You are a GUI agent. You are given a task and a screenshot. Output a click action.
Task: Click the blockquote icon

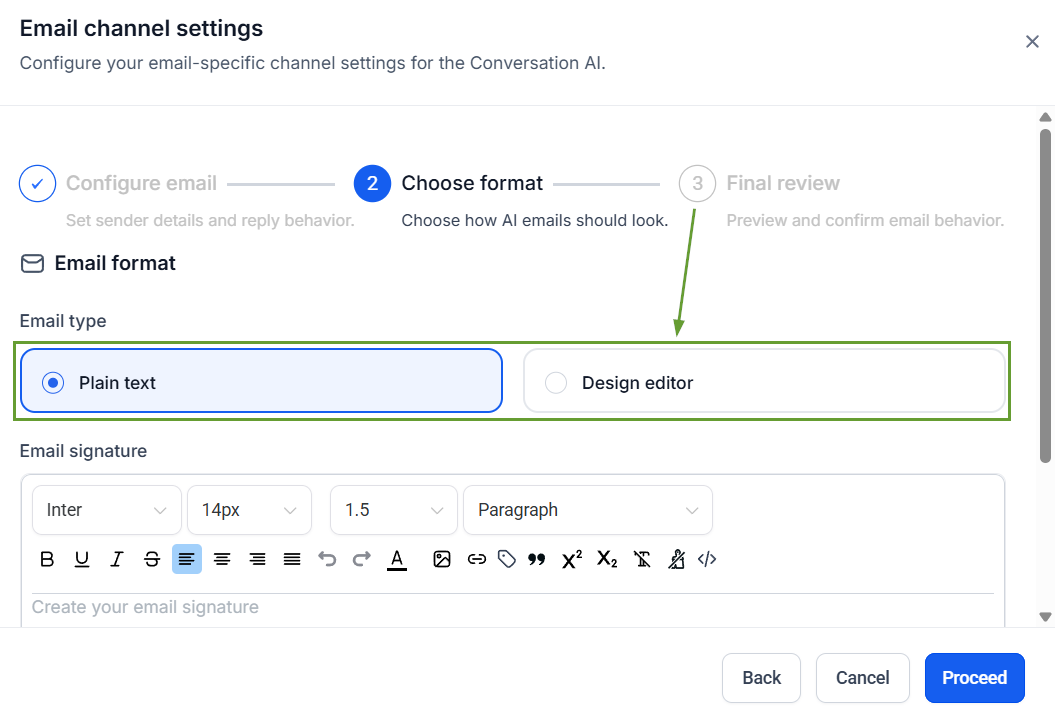coord(537,559)
